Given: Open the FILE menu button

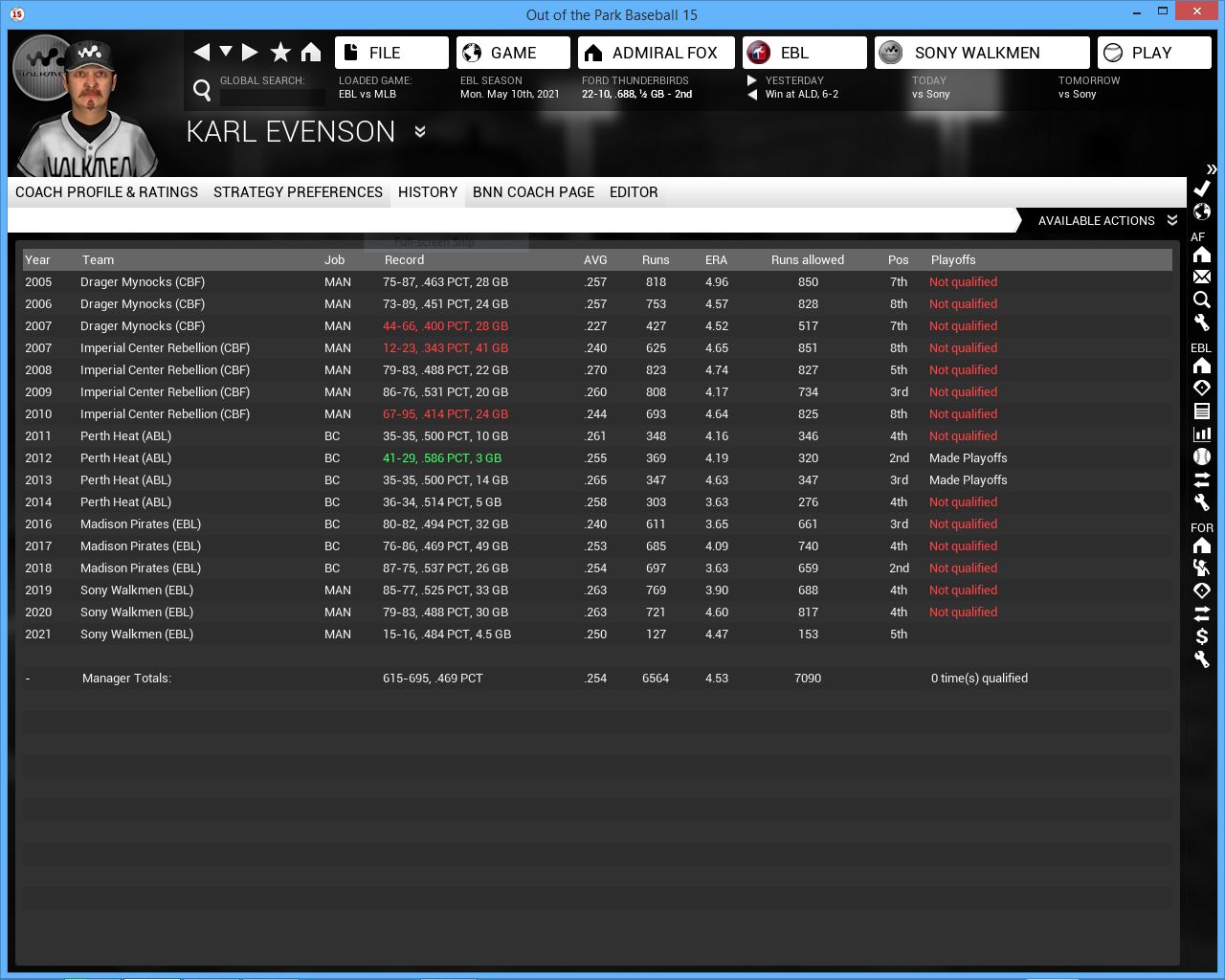Looking at the screenshot, I should pos(391,53).
